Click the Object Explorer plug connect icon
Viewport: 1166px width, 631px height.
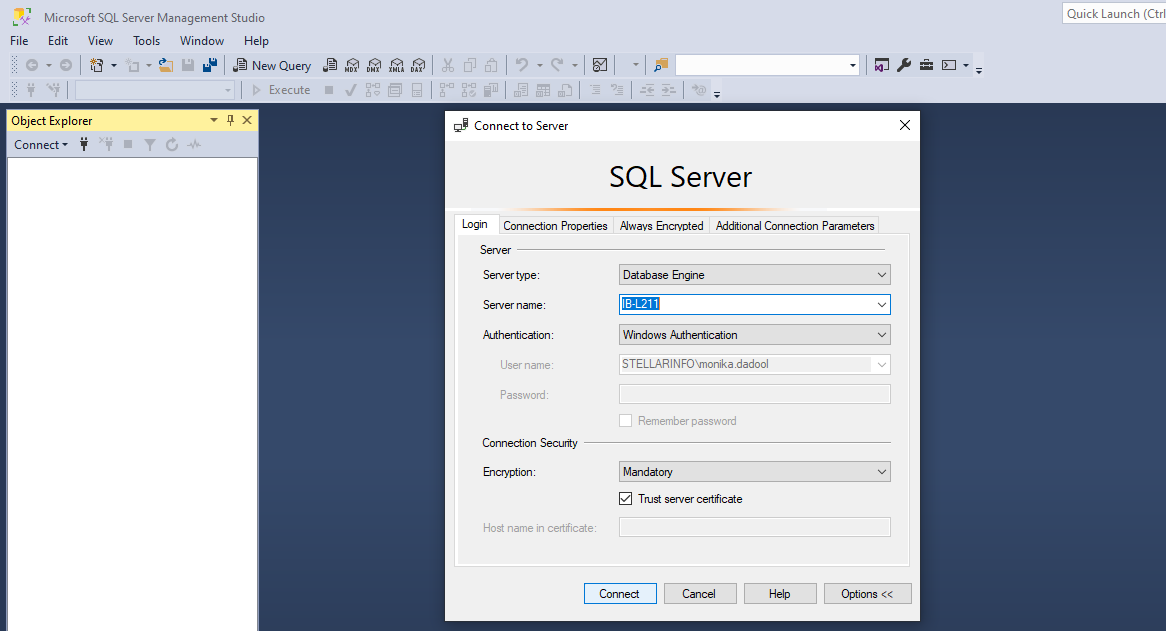pyautogui.click(x=84, y=144)
